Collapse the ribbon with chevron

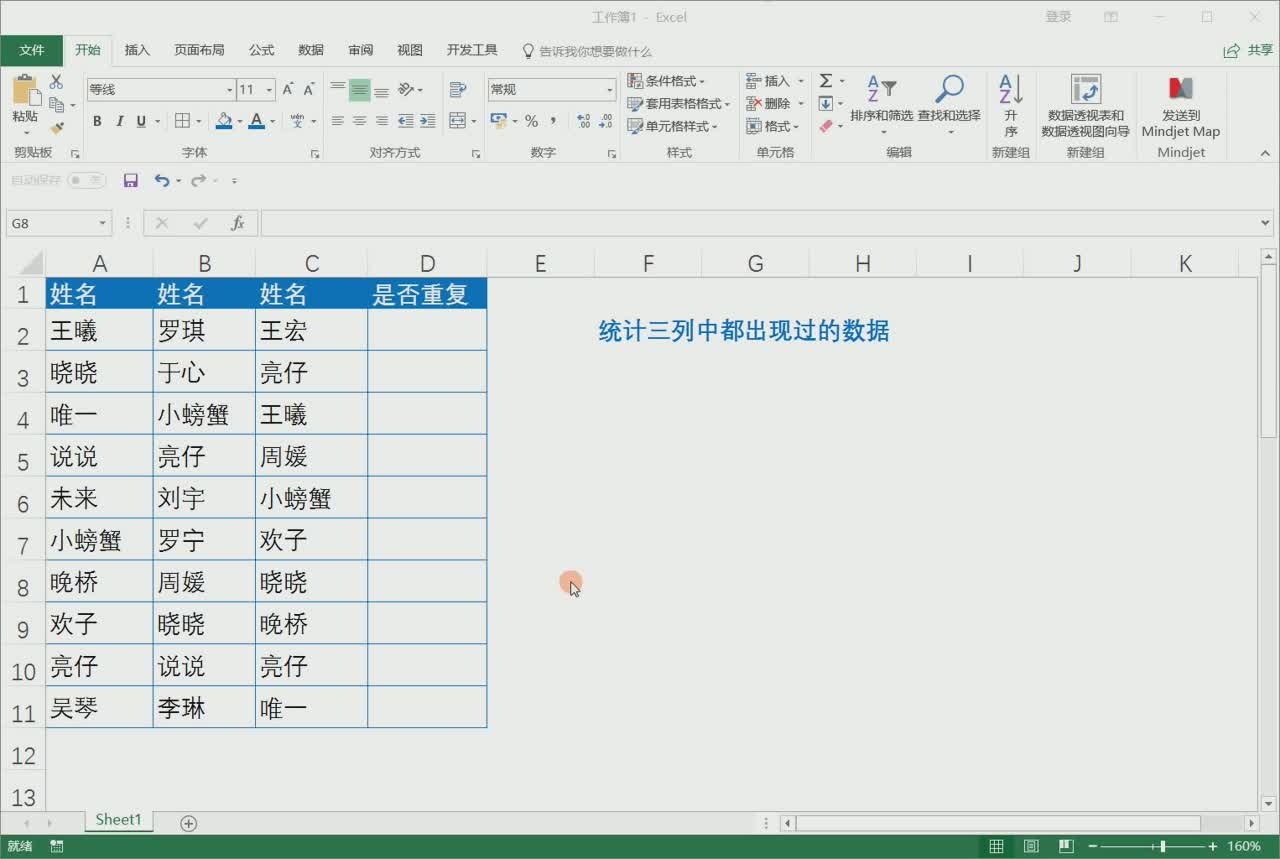coord(1264,153)
